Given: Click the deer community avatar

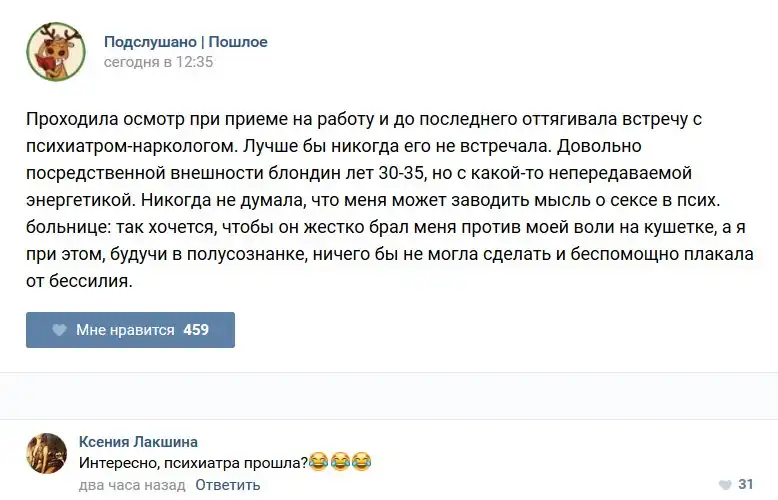Looking at the screenshot, I should coord(54,52).
